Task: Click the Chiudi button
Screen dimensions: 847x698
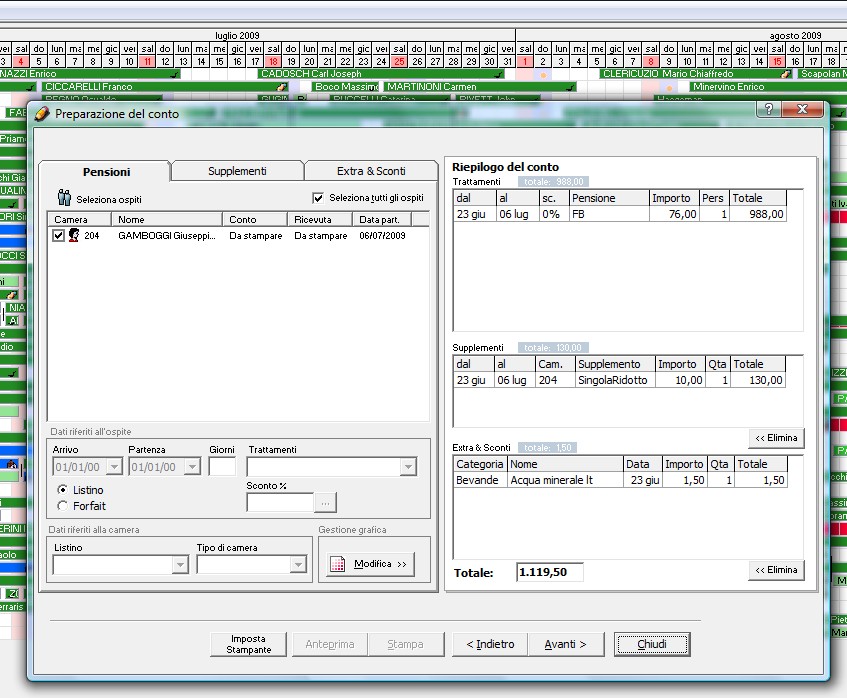Action: click(652, 644)
